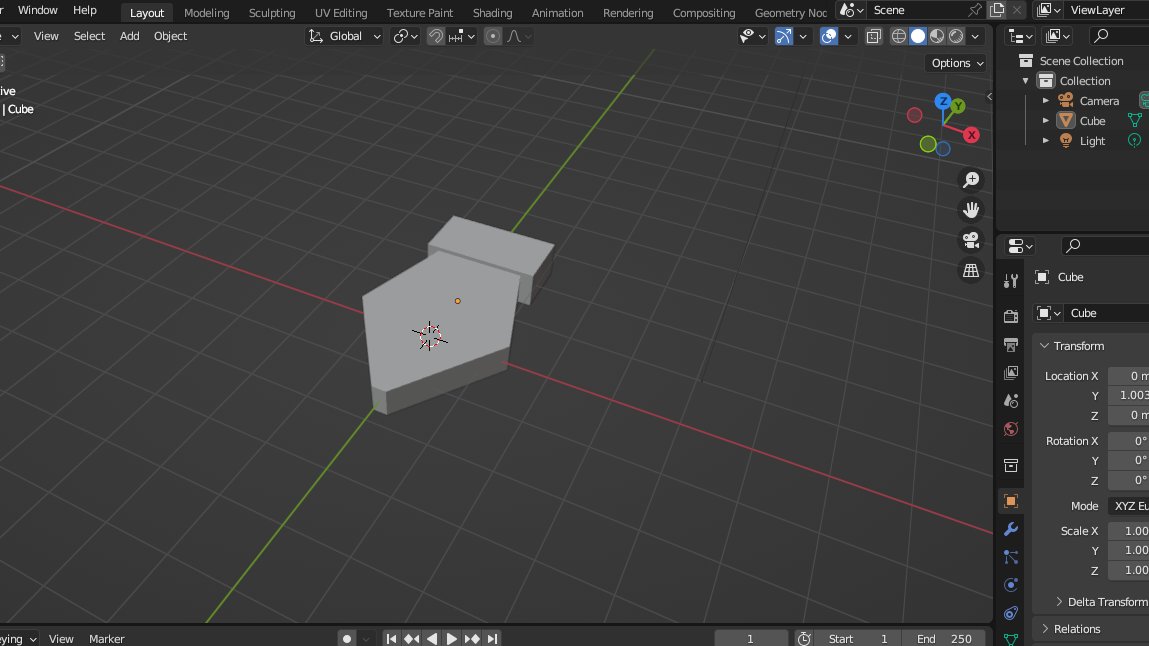Expand the Light item in outliner
Screen dimensions: 1149x646
click(1046, 141)
